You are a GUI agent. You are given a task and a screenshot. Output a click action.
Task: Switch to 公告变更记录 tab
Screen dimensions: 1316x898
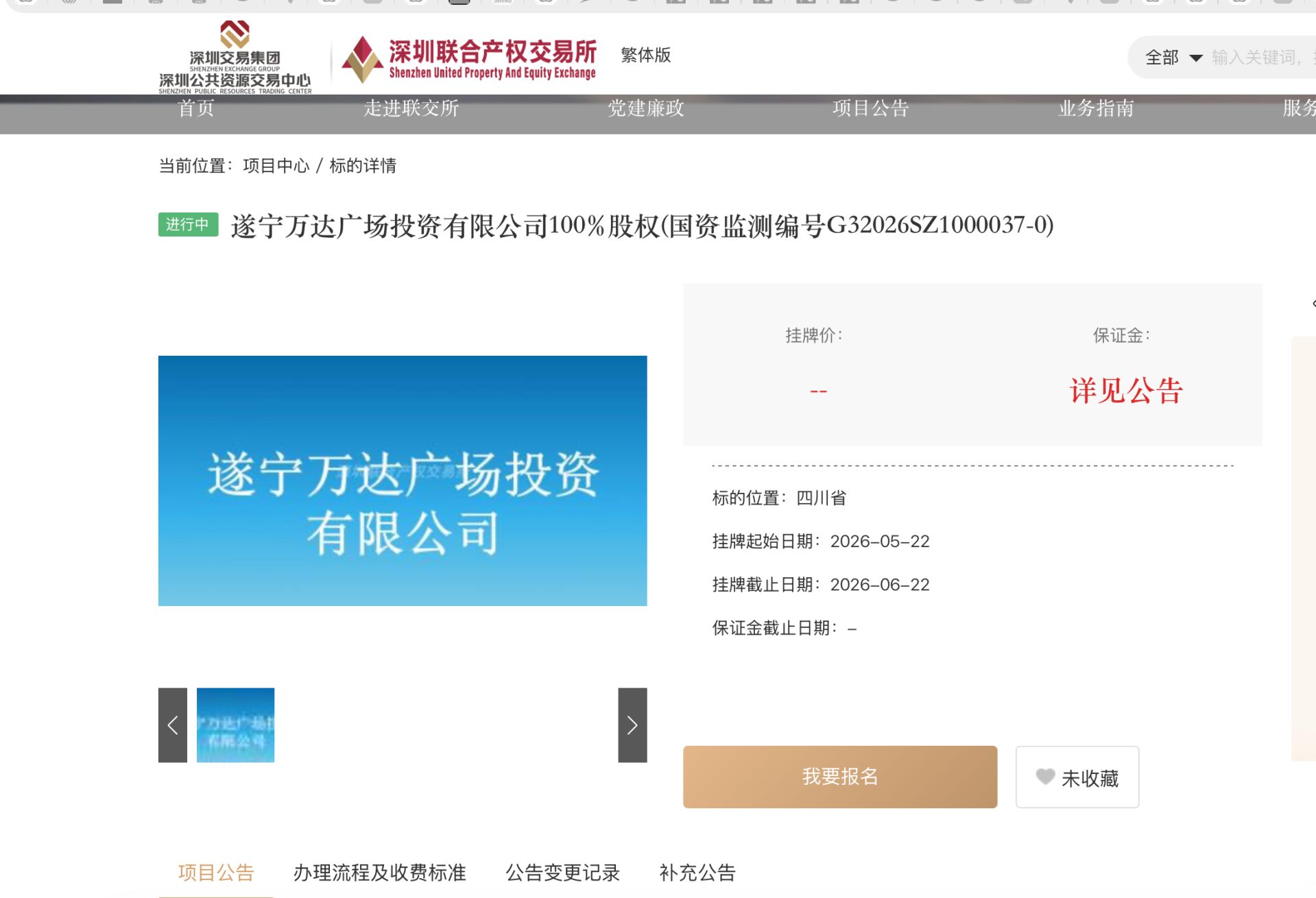[562, 873]
